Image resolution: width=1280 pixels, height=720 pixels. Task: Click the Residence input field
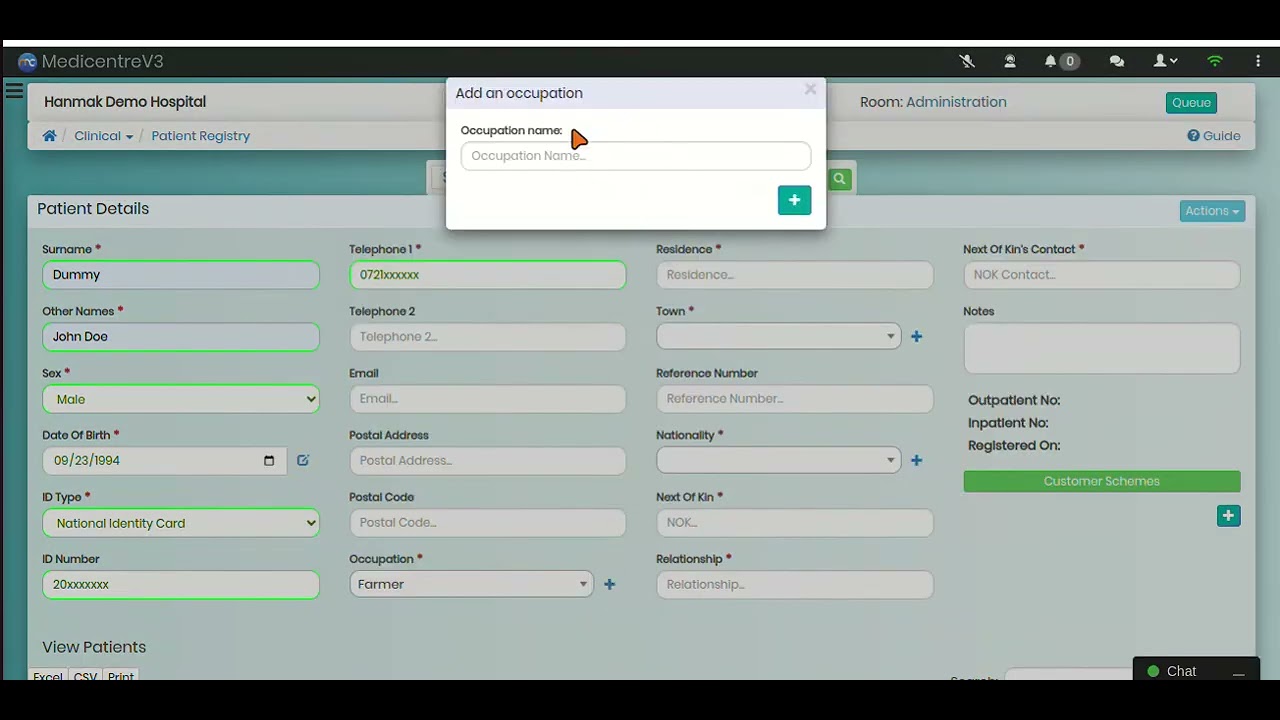point(795,275)
